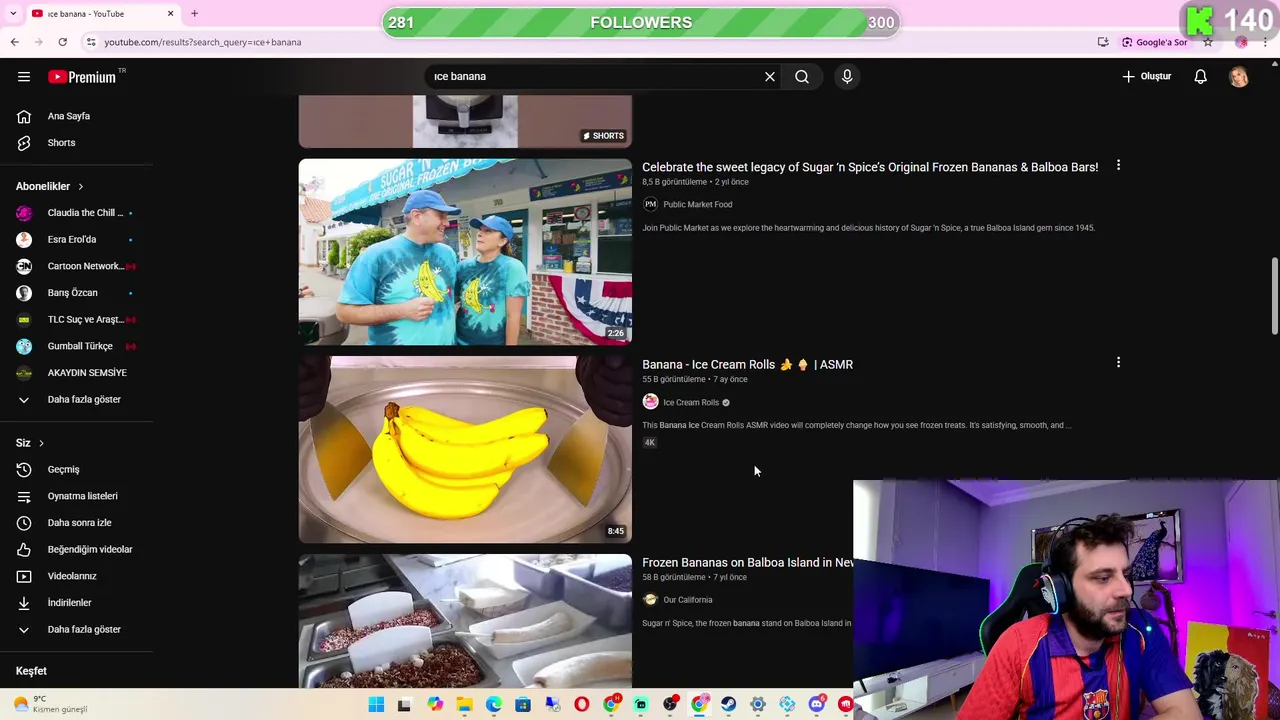Click Google'a Sor button in address bar
The width and height of the screenshot is (1280, 720).
tap(1155, 42)
